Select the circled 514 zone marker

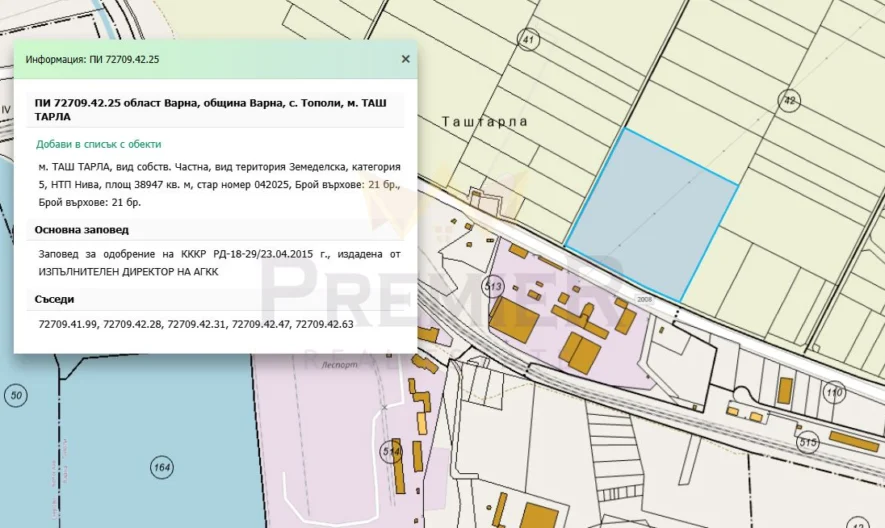(392, 453)
